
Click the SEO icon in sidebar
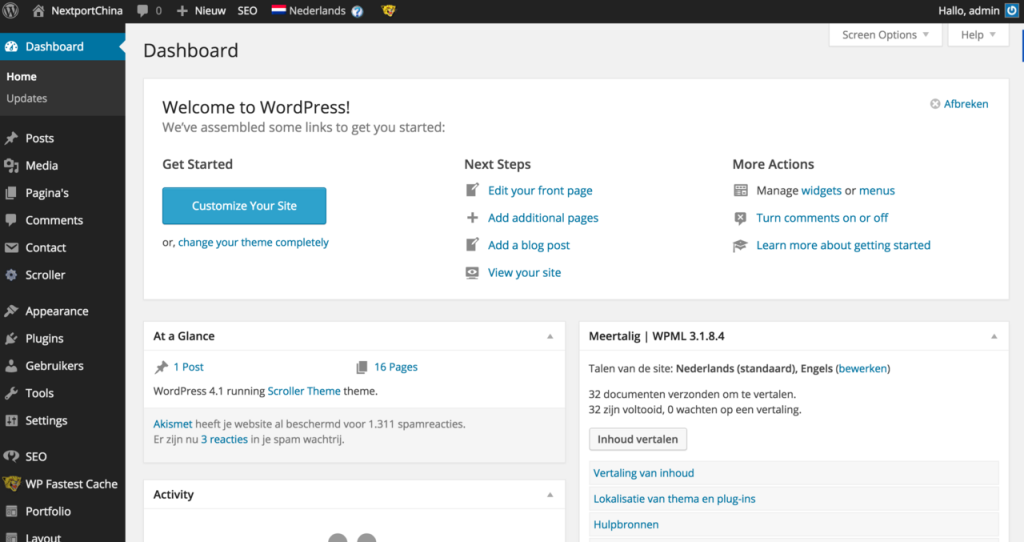pos(11,456)
